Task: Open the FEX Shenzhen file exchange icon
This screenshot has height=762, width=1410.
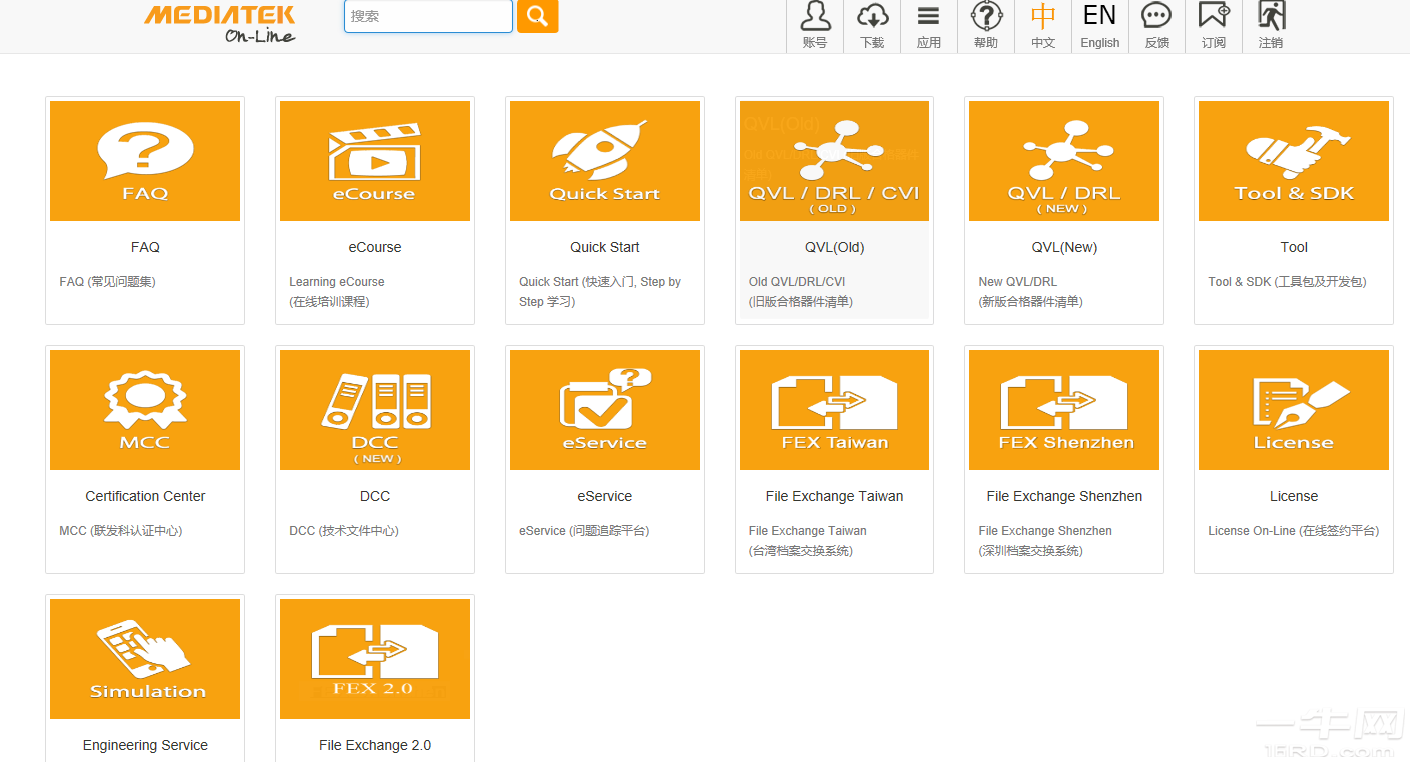Action: tap(1064, 410)
